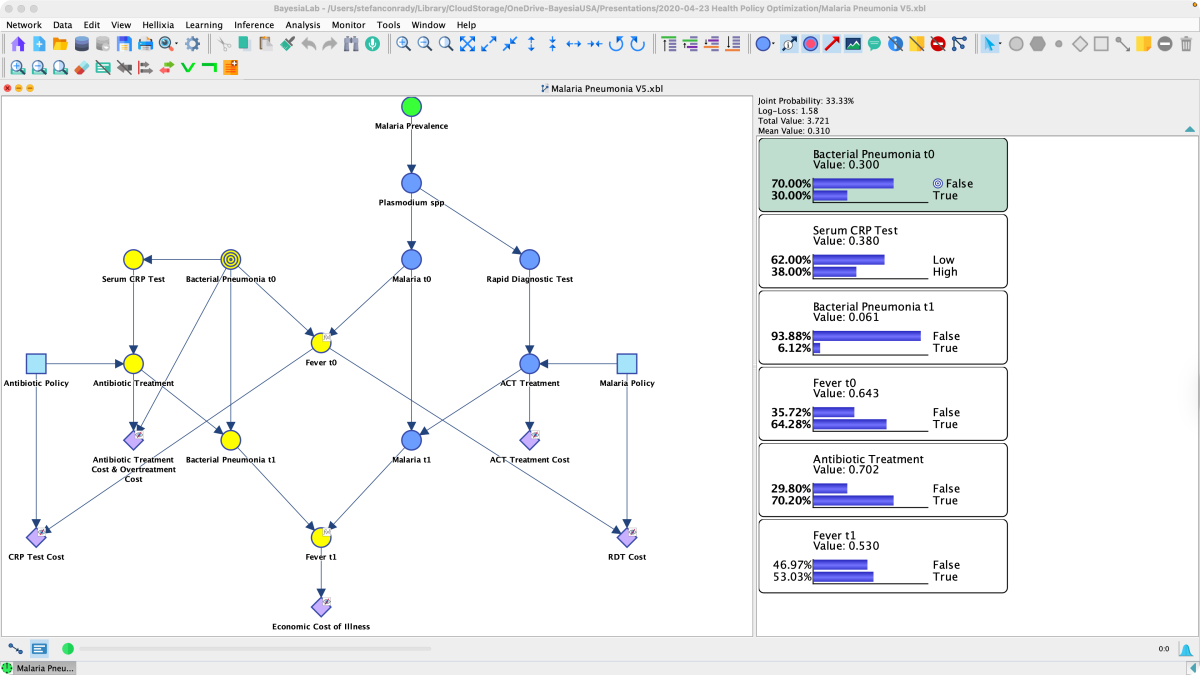Toggle the red arrow arc display button

(x=831, y=44)
